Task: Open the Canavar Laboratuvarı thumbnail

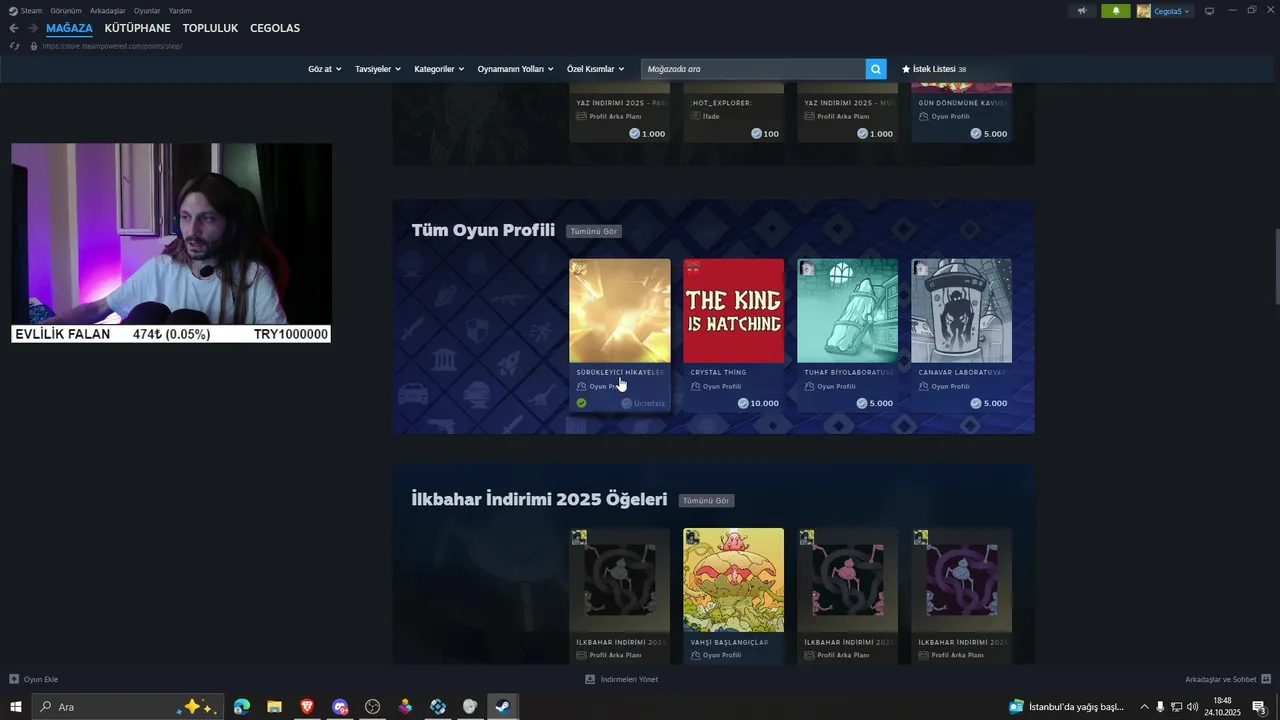Action: 962,311
